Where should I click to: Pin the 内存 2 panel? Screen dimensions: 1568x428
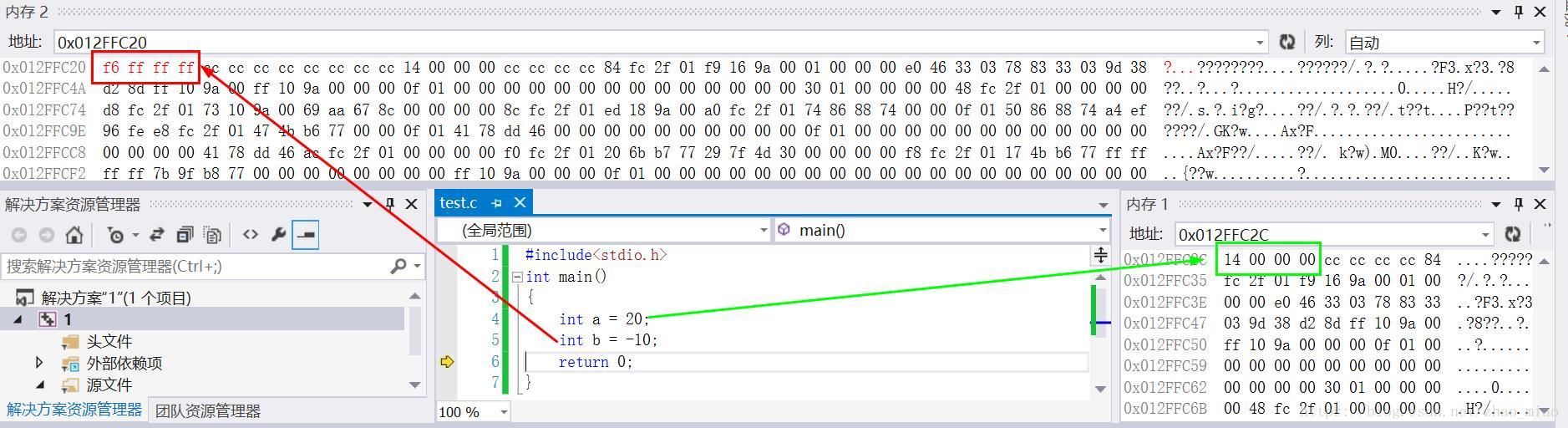[x=1519, y=12]
